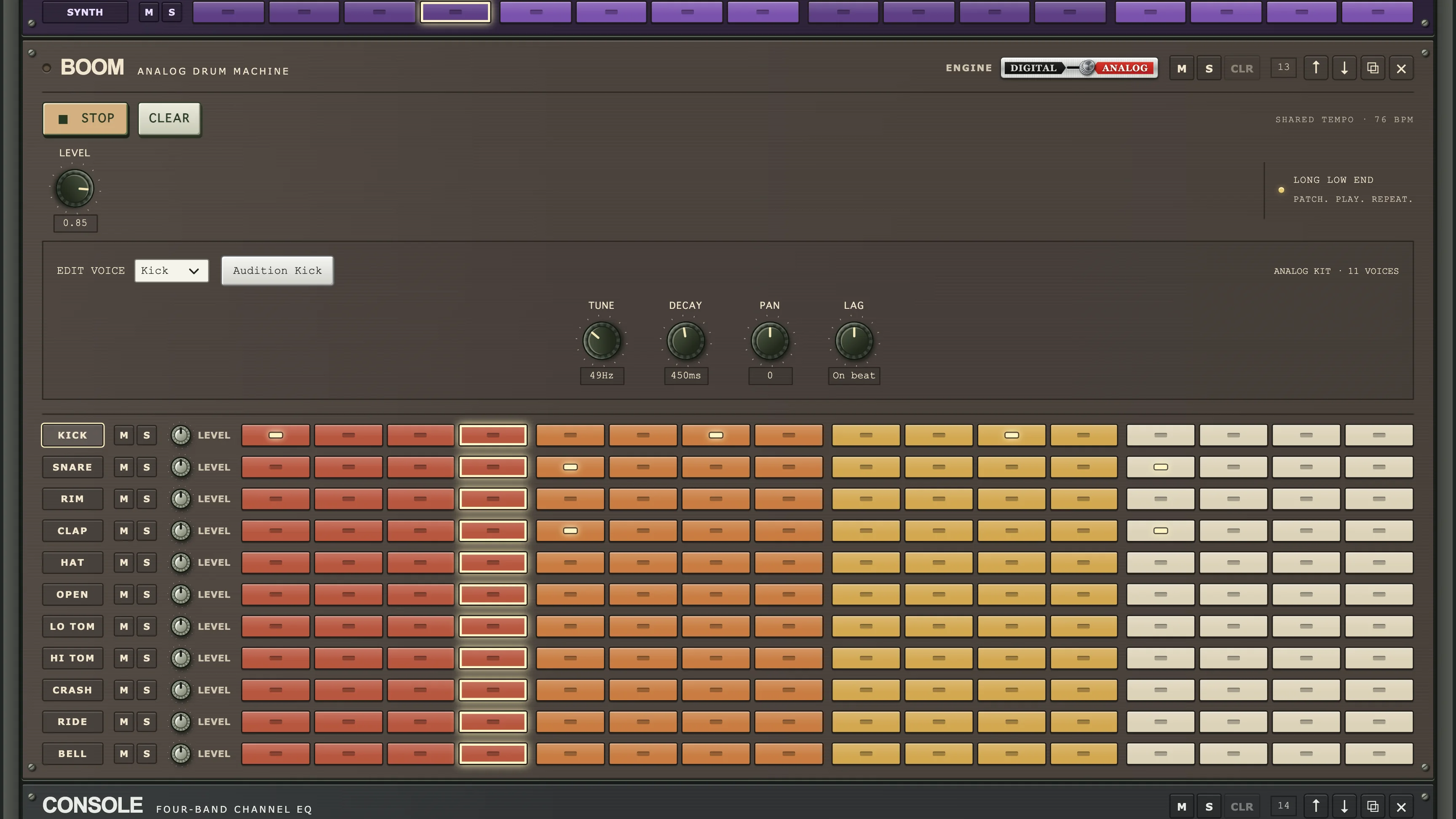
Task: Audition the Kick voice
Action: [x=277, y=271]
